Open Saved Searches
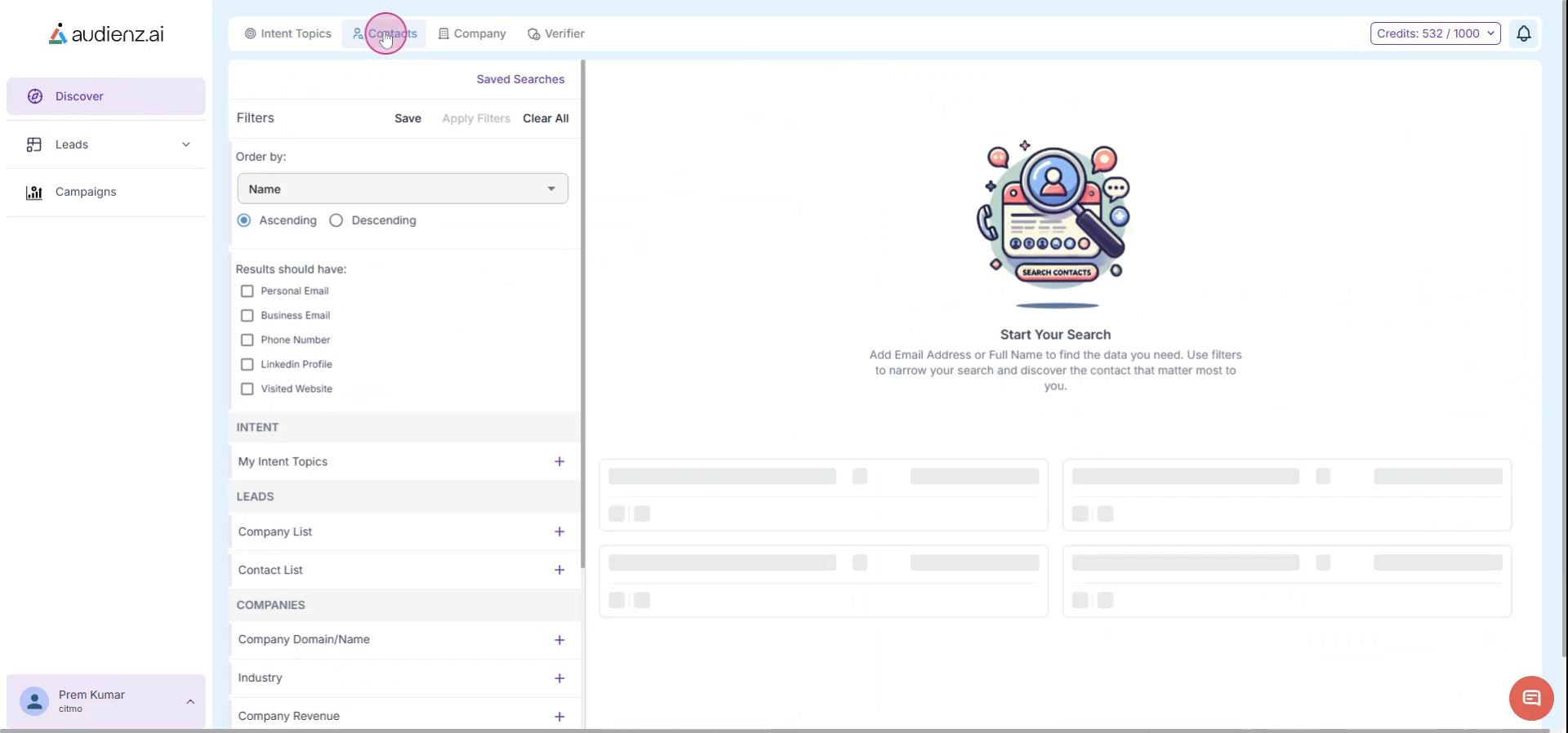 tap(520, 79)
